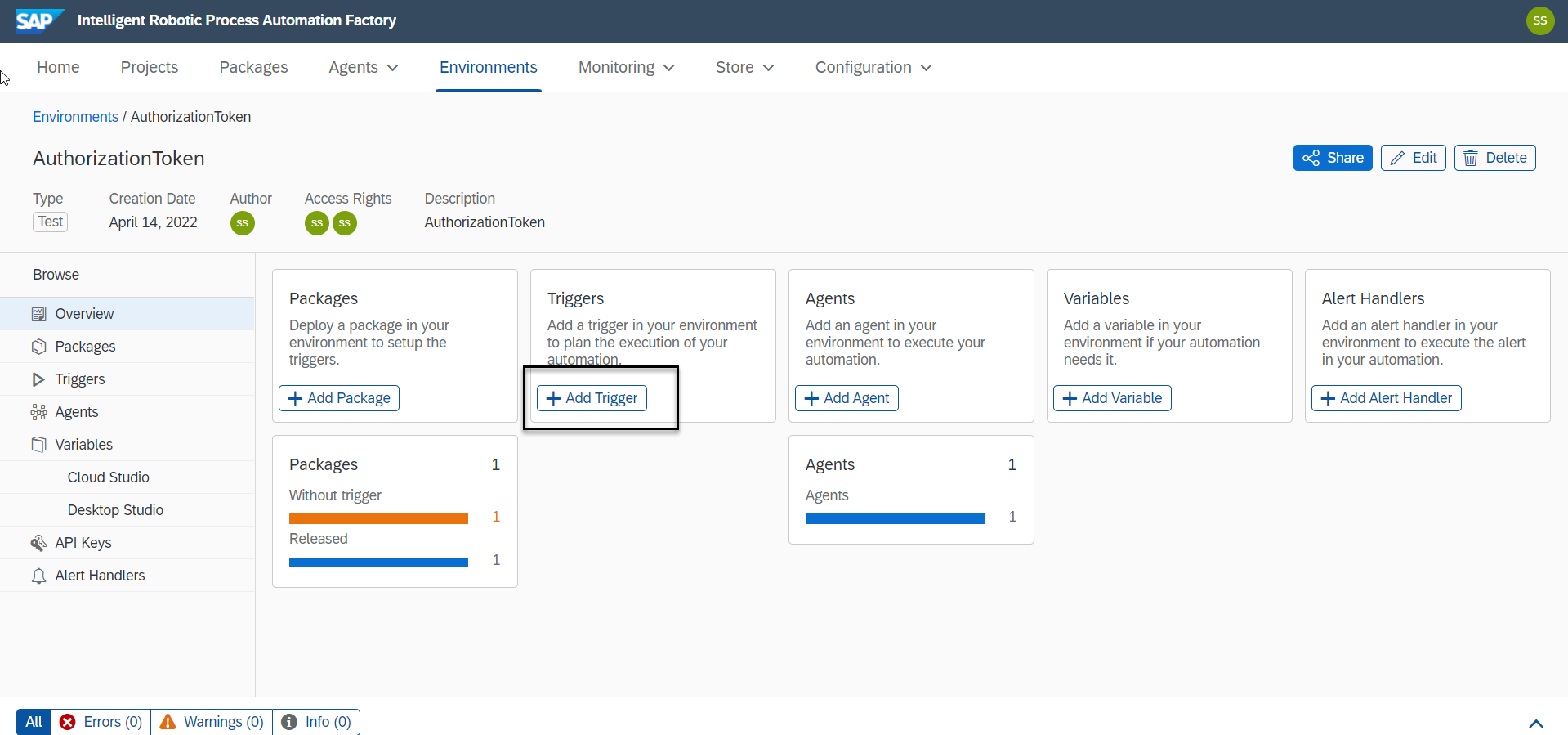Click the Share button

(x=1333, y=158)
